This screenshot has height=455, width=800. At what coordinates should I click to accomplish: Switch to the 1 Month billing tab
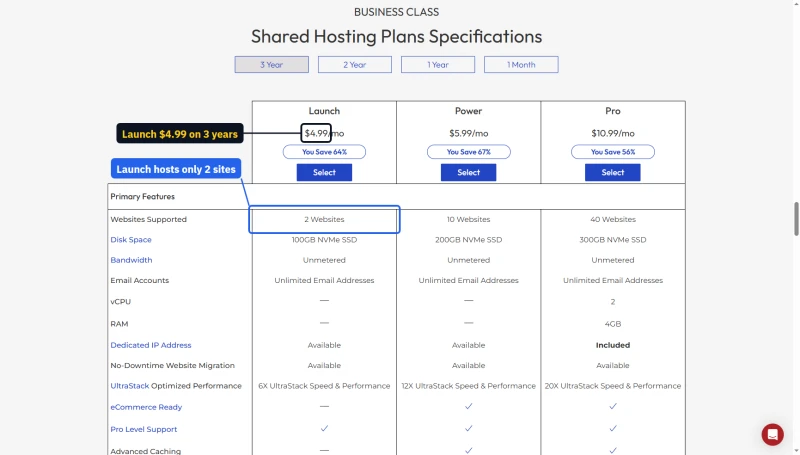521,65
